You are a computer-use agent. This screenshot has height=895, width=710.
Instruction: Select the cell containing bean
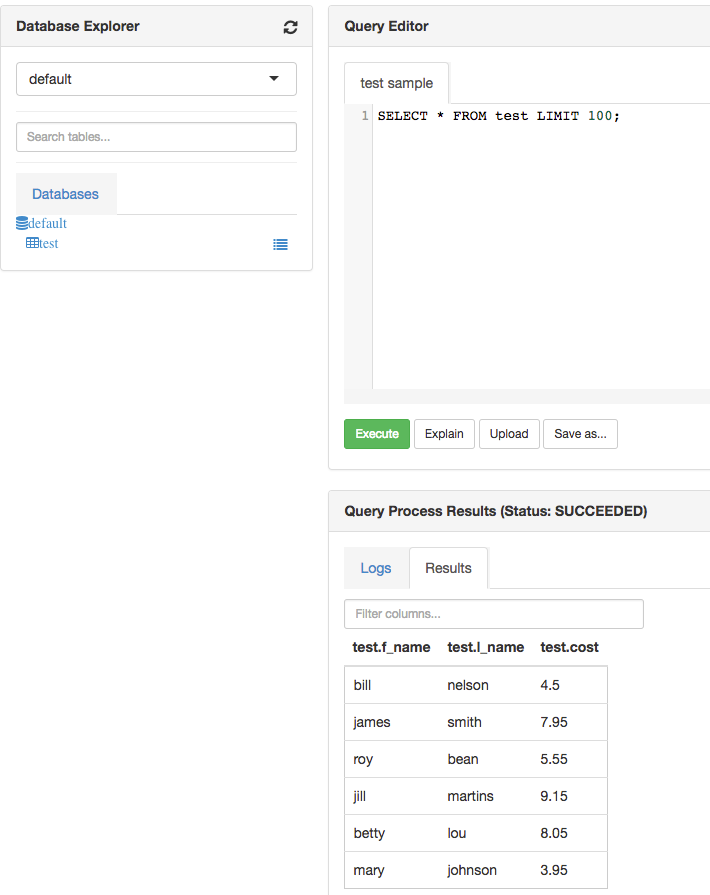pyautogui.click(x=486, y=759)
